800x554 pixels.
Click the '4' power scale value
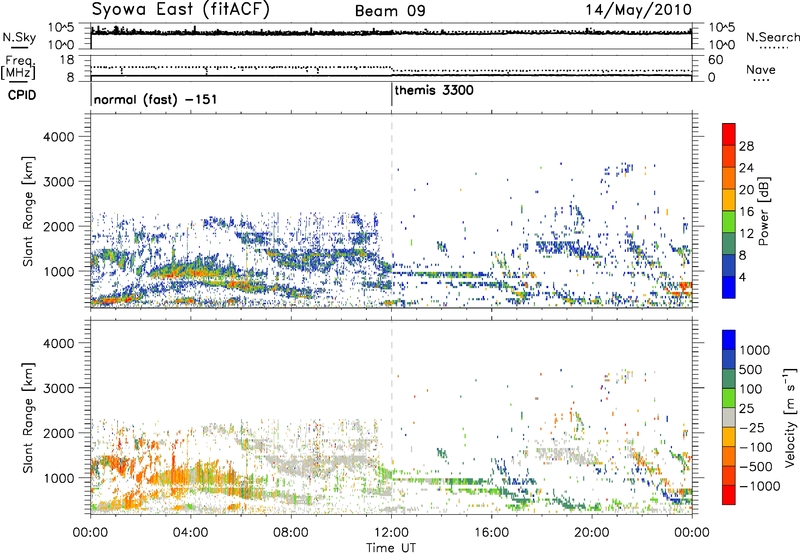pos(743,278)
